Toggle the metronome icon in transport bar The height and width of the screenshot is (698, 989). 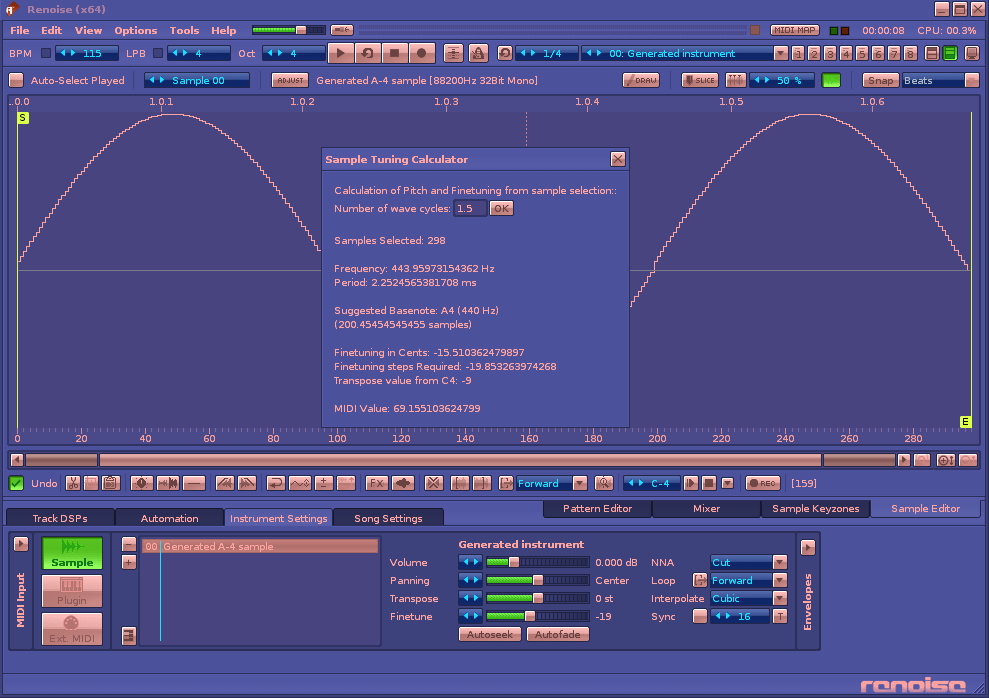pos(478,54)
